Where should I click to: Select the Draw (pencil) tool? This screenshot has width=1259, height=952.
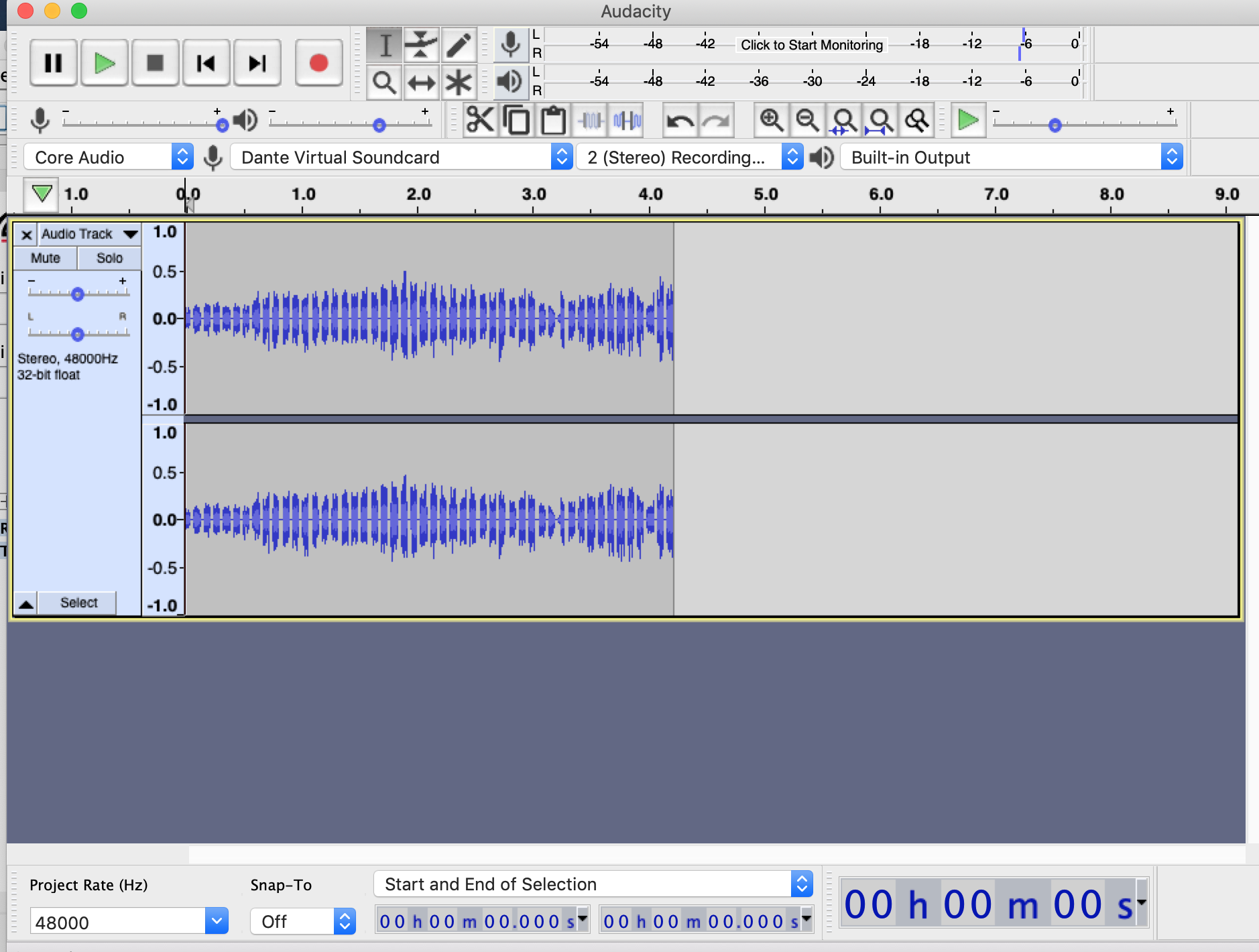(x=459, y=45)
